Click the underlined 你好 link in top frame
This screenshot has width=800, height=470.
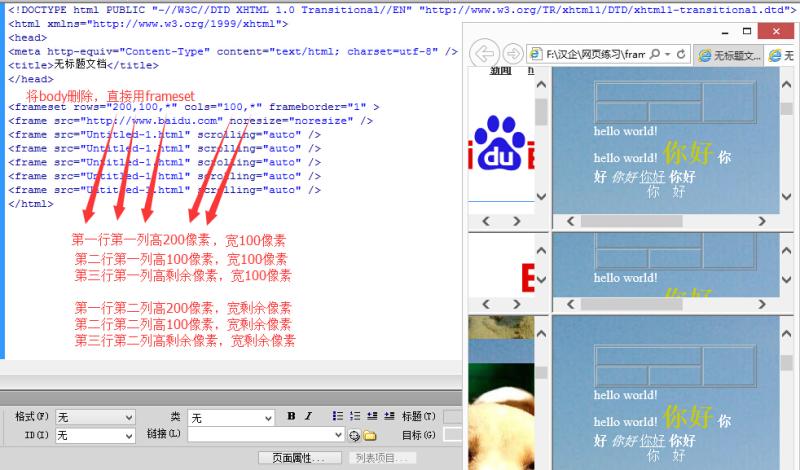[652, 176]
